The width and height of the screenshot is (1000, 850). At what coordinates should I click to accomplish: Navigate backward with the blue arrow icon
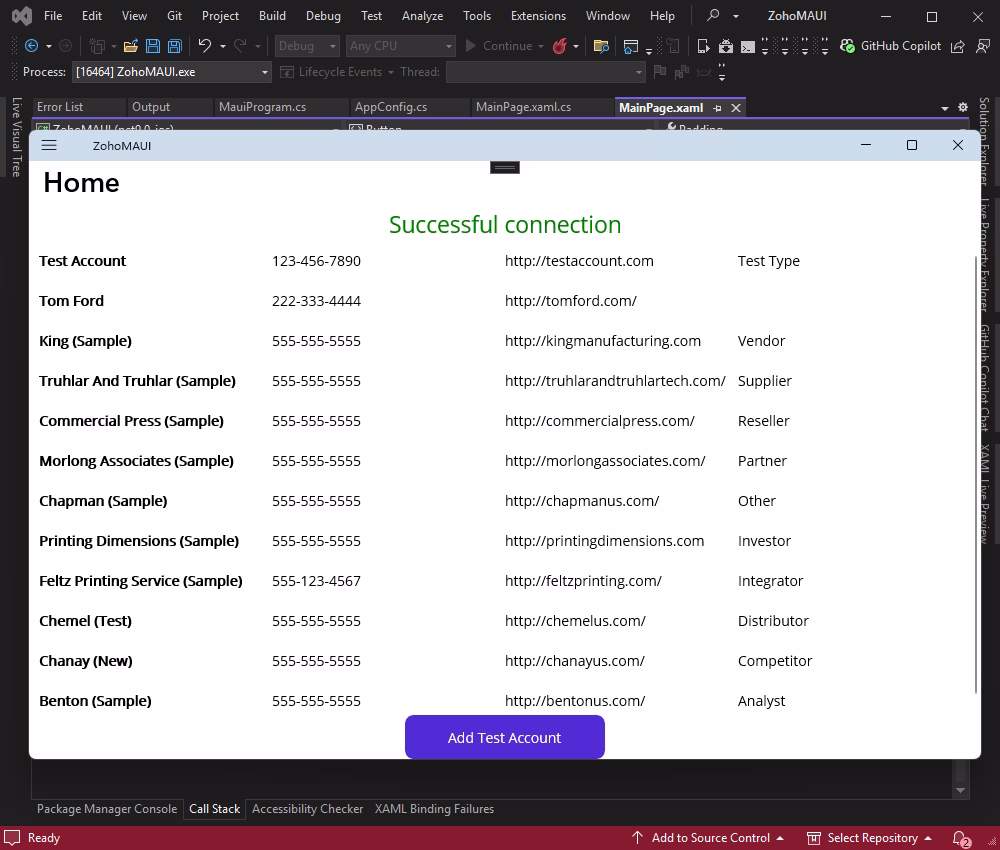tap(31, 46)
